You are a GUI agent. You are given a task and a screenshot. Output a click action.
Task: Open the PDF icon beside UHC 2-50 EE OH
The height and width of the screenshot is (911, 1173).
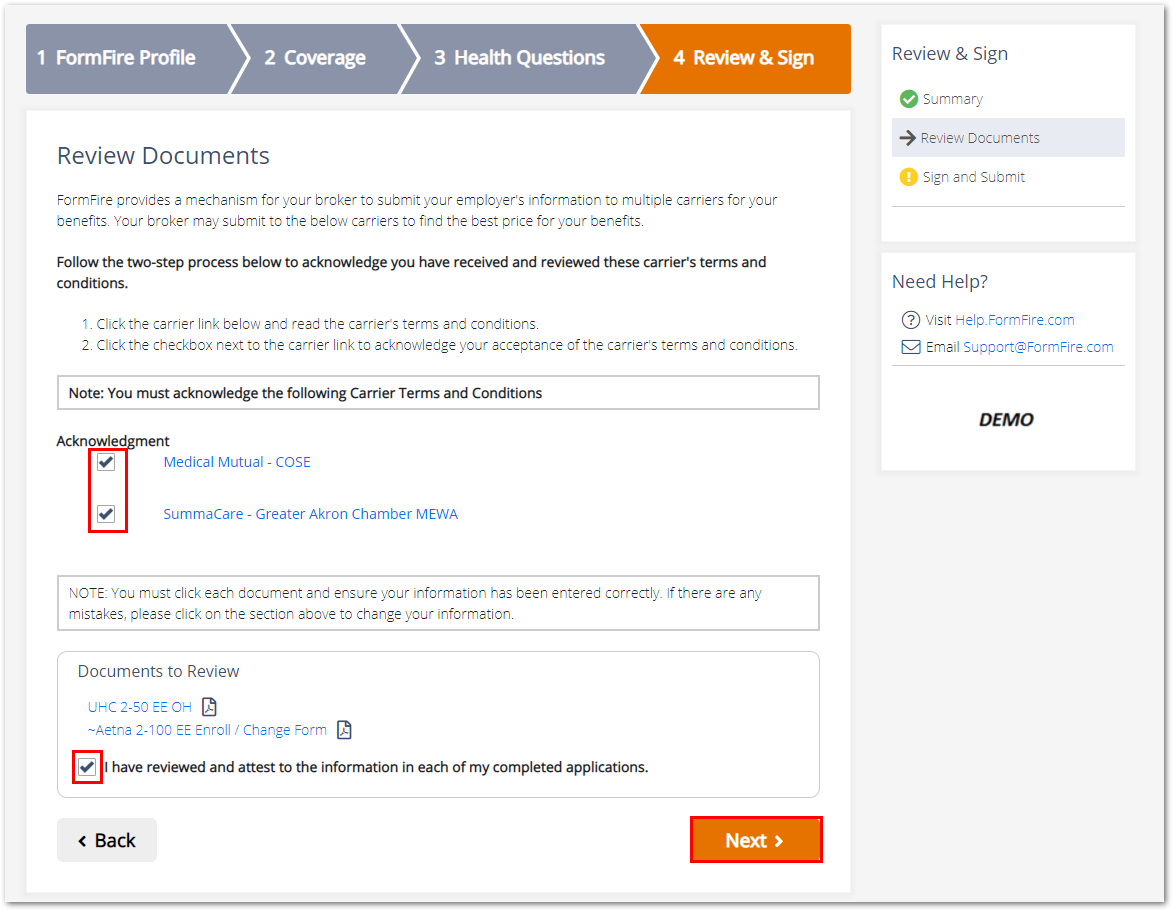click(x=209, y=707)
